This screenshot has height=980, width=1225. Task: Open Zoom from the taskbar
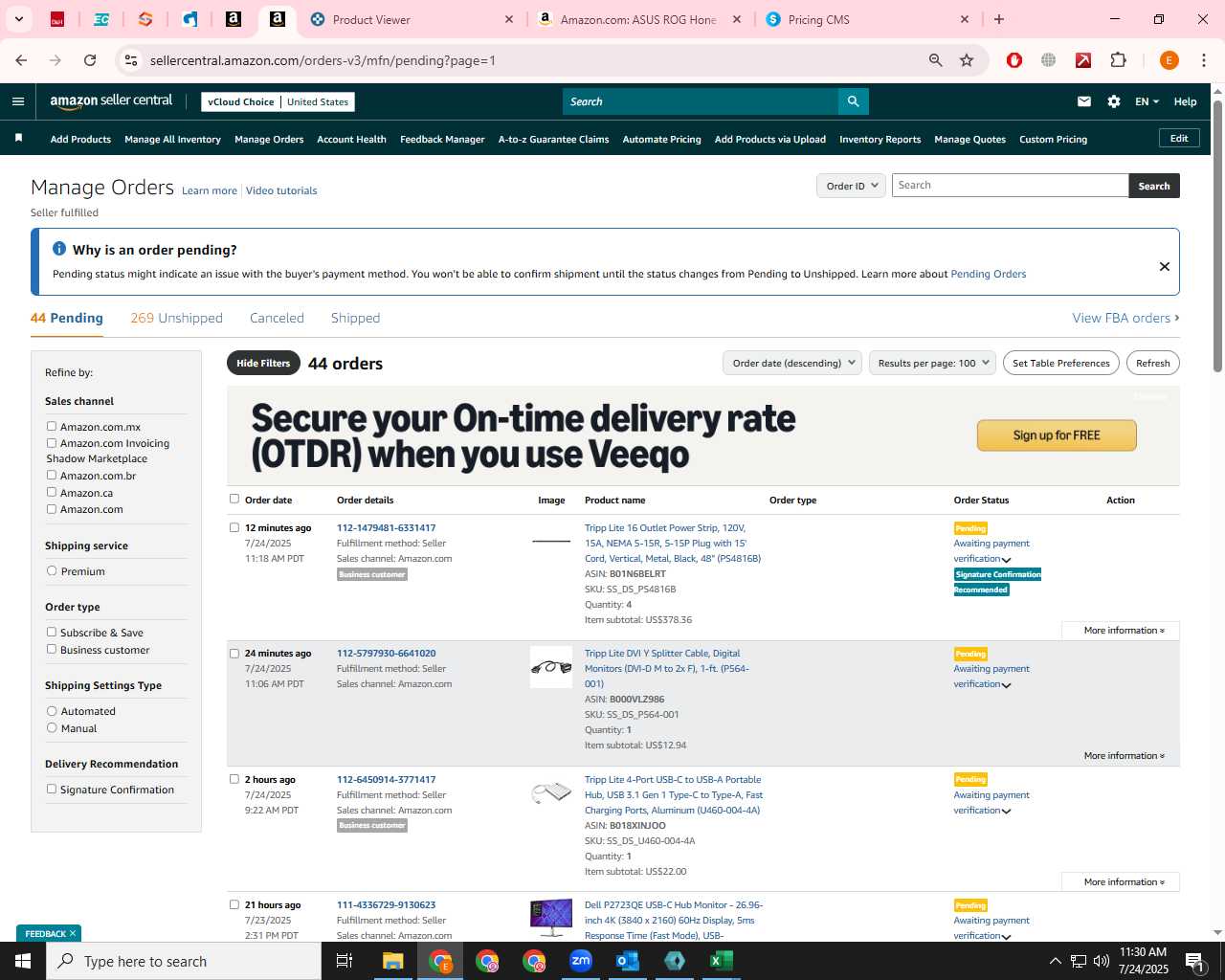tap(581, 961)
